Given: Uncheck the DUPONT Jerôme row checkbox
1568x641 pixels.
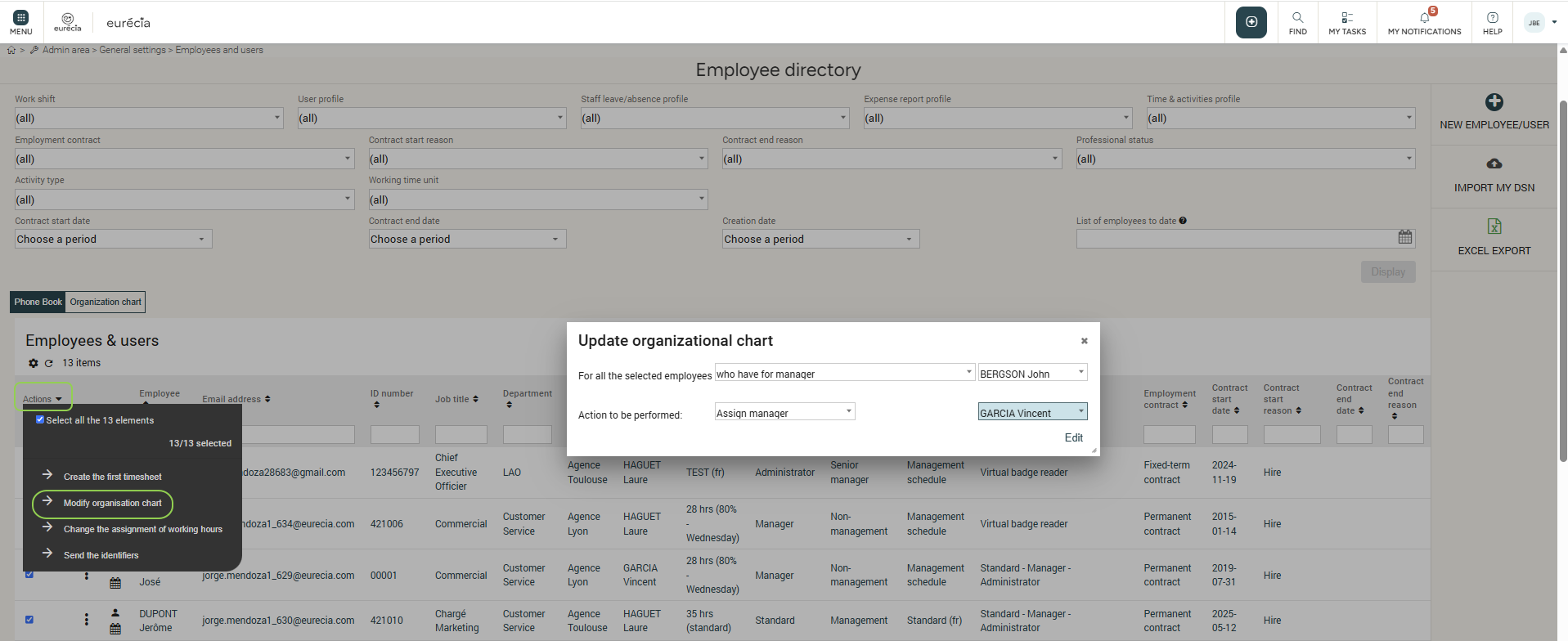Looking at the screenshot, I should tap(29, 620).
